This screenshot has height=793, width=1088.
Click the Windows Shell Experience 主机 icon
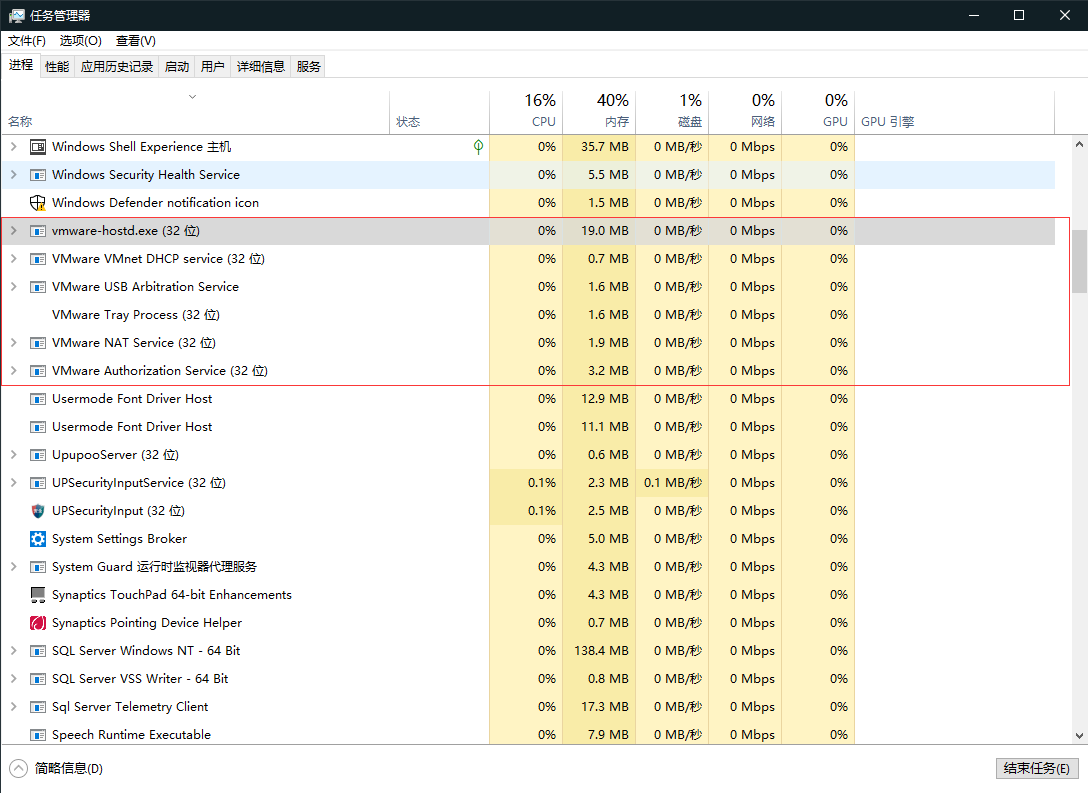click(36, 146)
